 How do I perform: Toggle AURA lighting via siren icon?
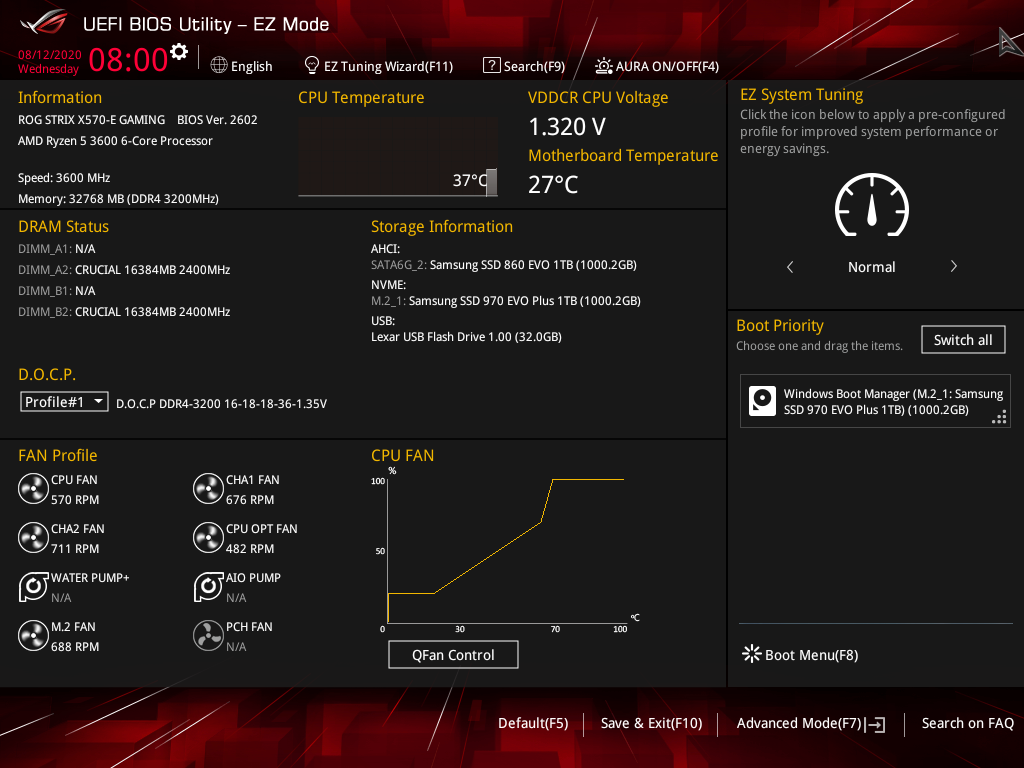603,65
